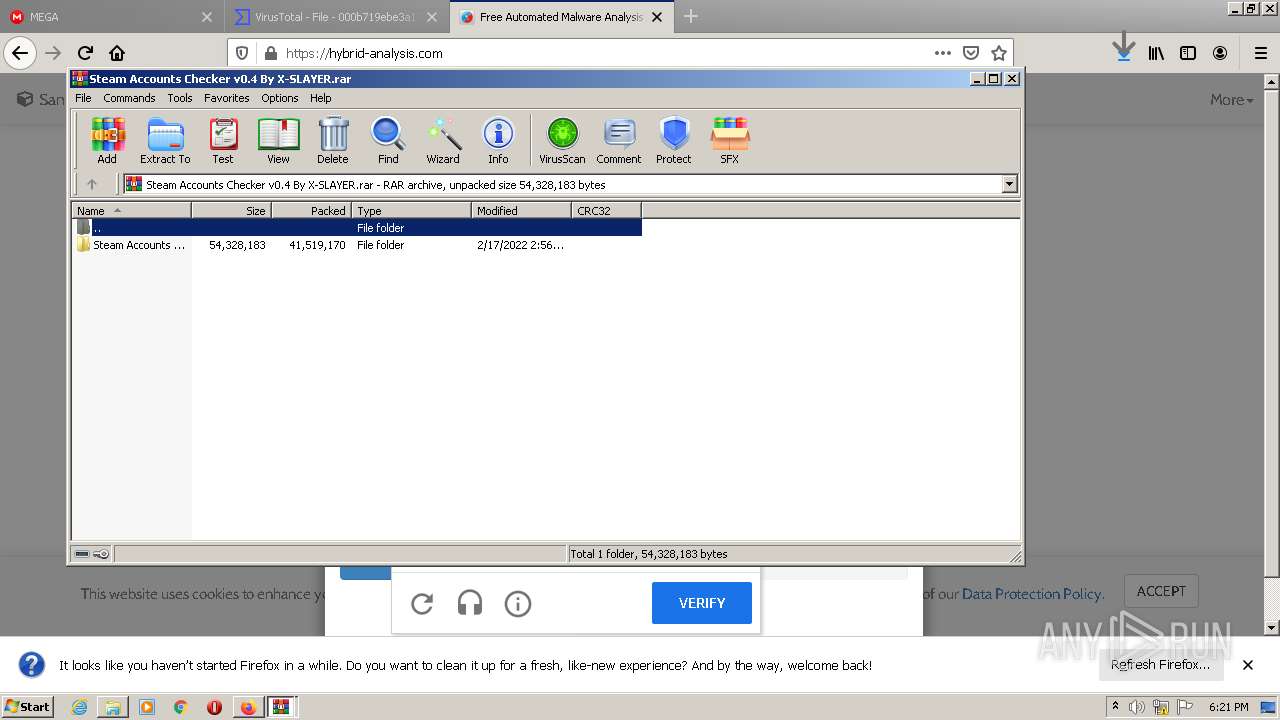Click ACCEPT on the cookie banner
1280x720 pixels.
(x=1161, y=591)
